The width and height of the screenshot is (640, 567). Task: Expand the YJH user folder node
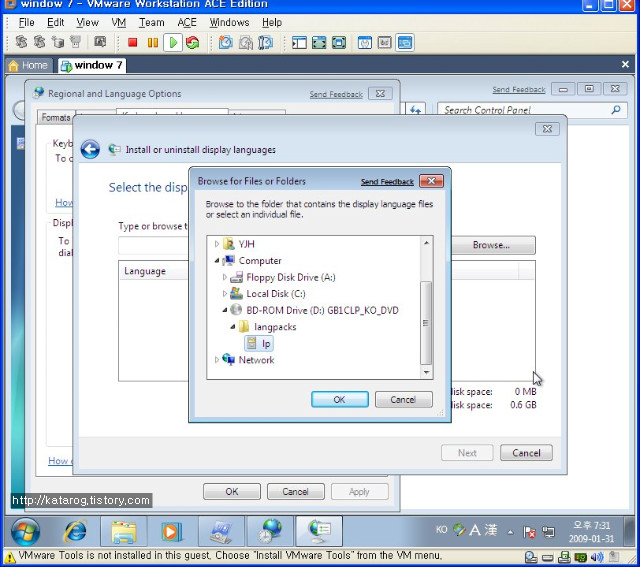pos(217,244)
